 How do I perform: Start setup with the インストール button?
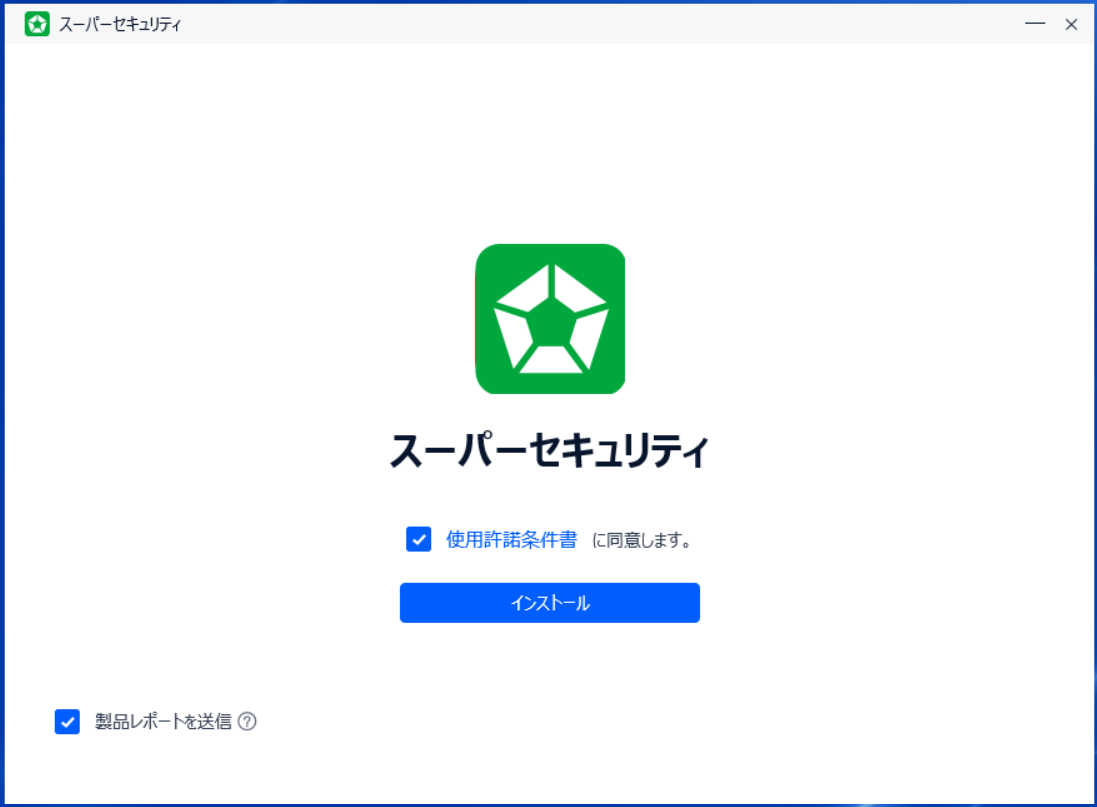coord(550,603)
